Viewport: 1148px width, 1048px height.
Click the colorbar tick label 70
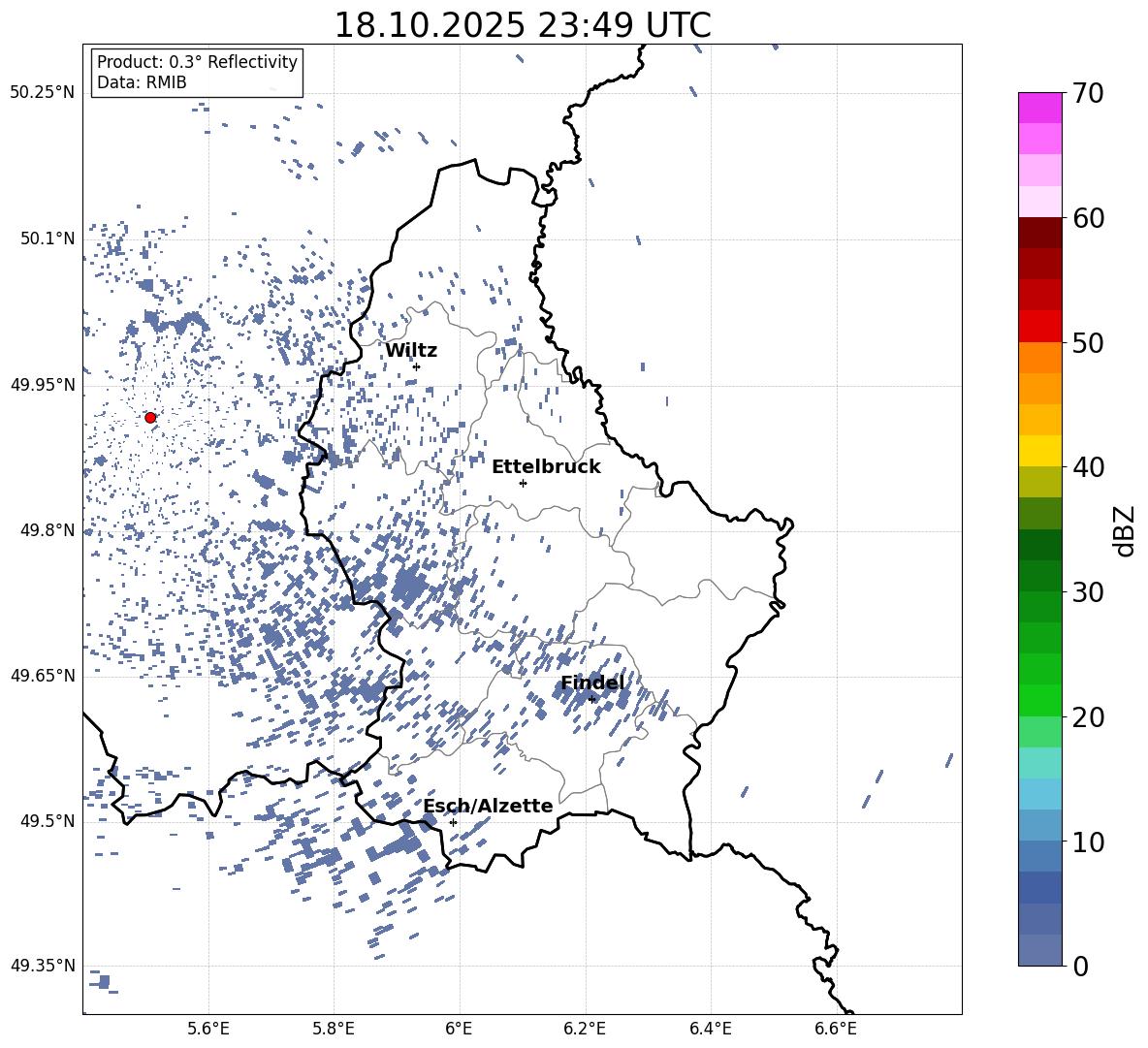(1089, 93)
